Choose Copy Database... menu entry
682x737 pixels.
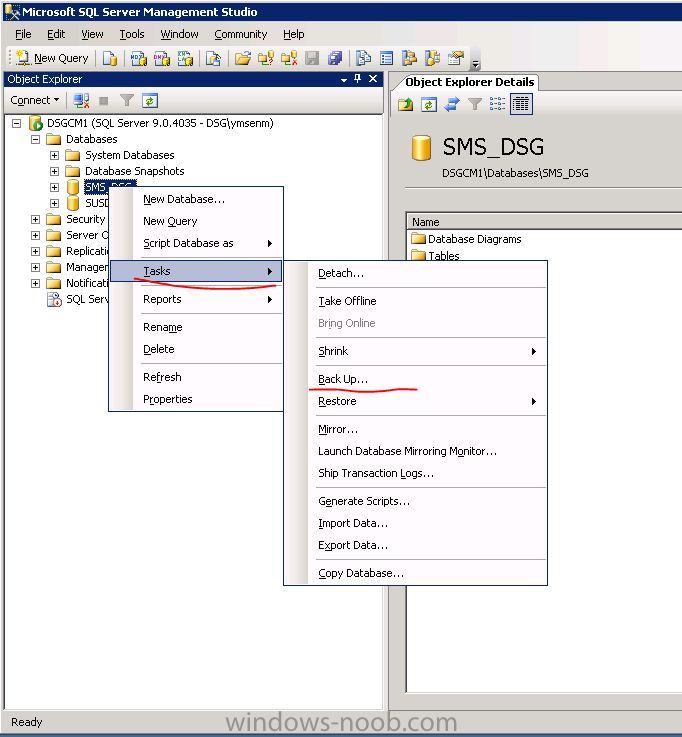tap(415, 573)
